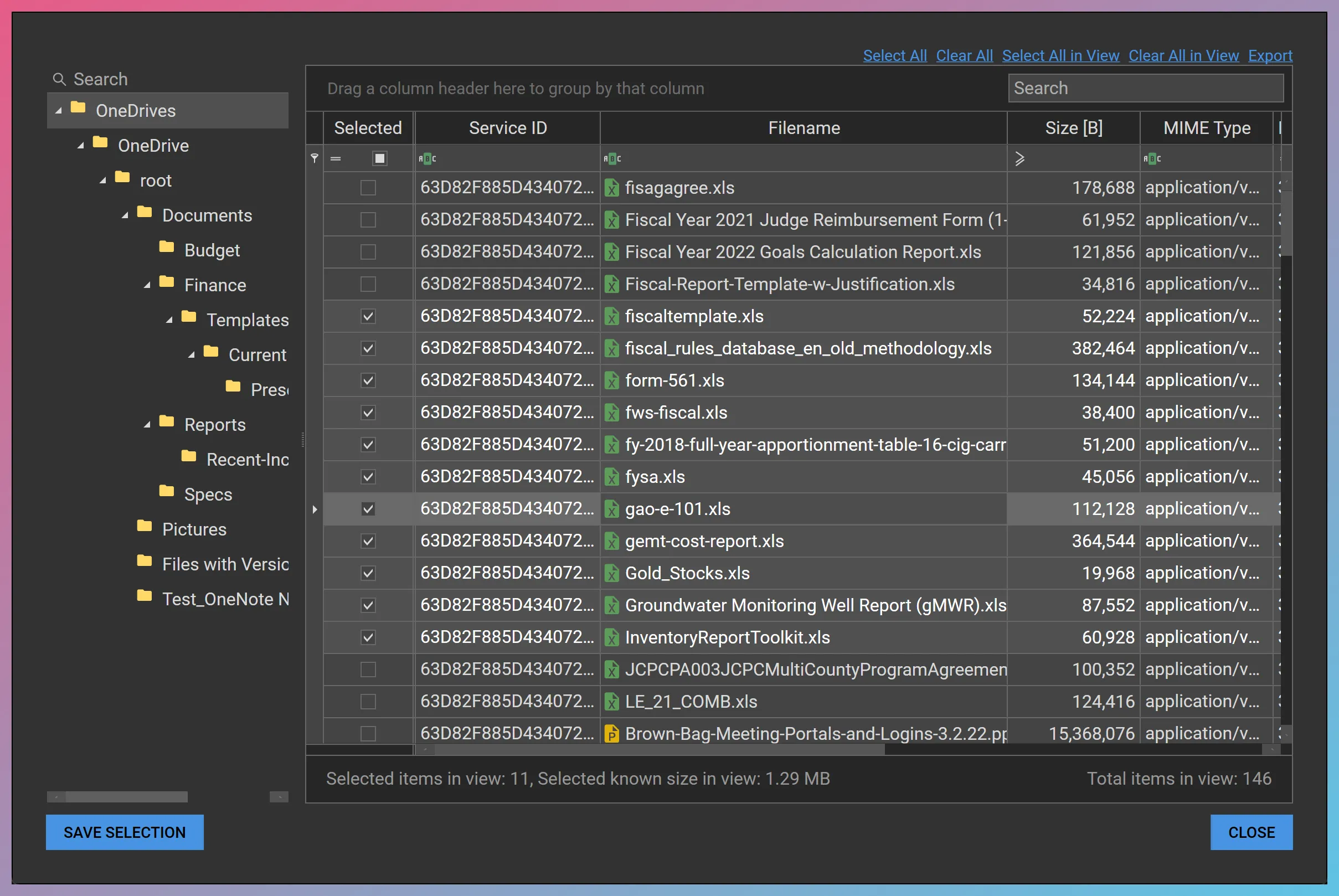Viewport: 1339px width, 896px height.
Task: Check the fisagagree.xls checkbox
Action: [368, 187]
